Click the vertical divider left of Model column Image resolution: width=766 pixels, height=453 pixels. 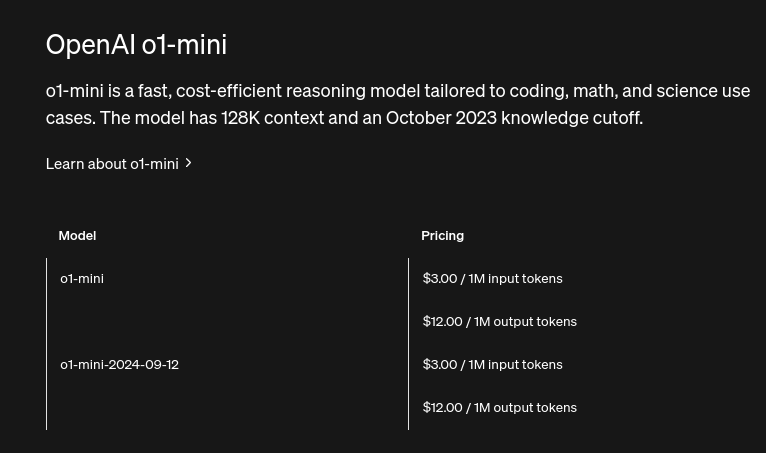[46, 344]
